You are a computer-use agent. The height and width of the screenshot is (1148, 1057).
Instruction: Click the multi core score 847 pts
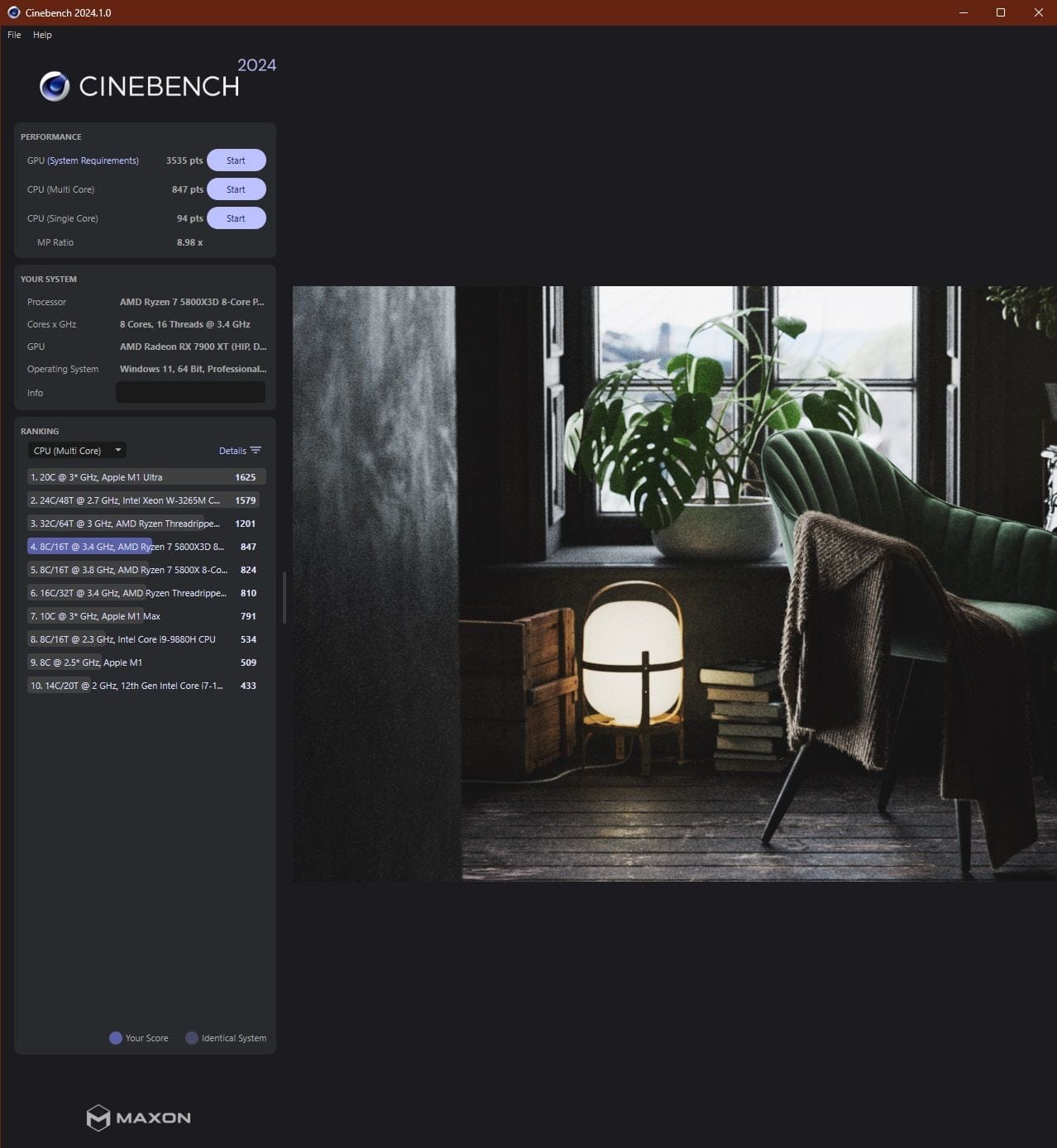pyautogui.click(x=187, y=189)
